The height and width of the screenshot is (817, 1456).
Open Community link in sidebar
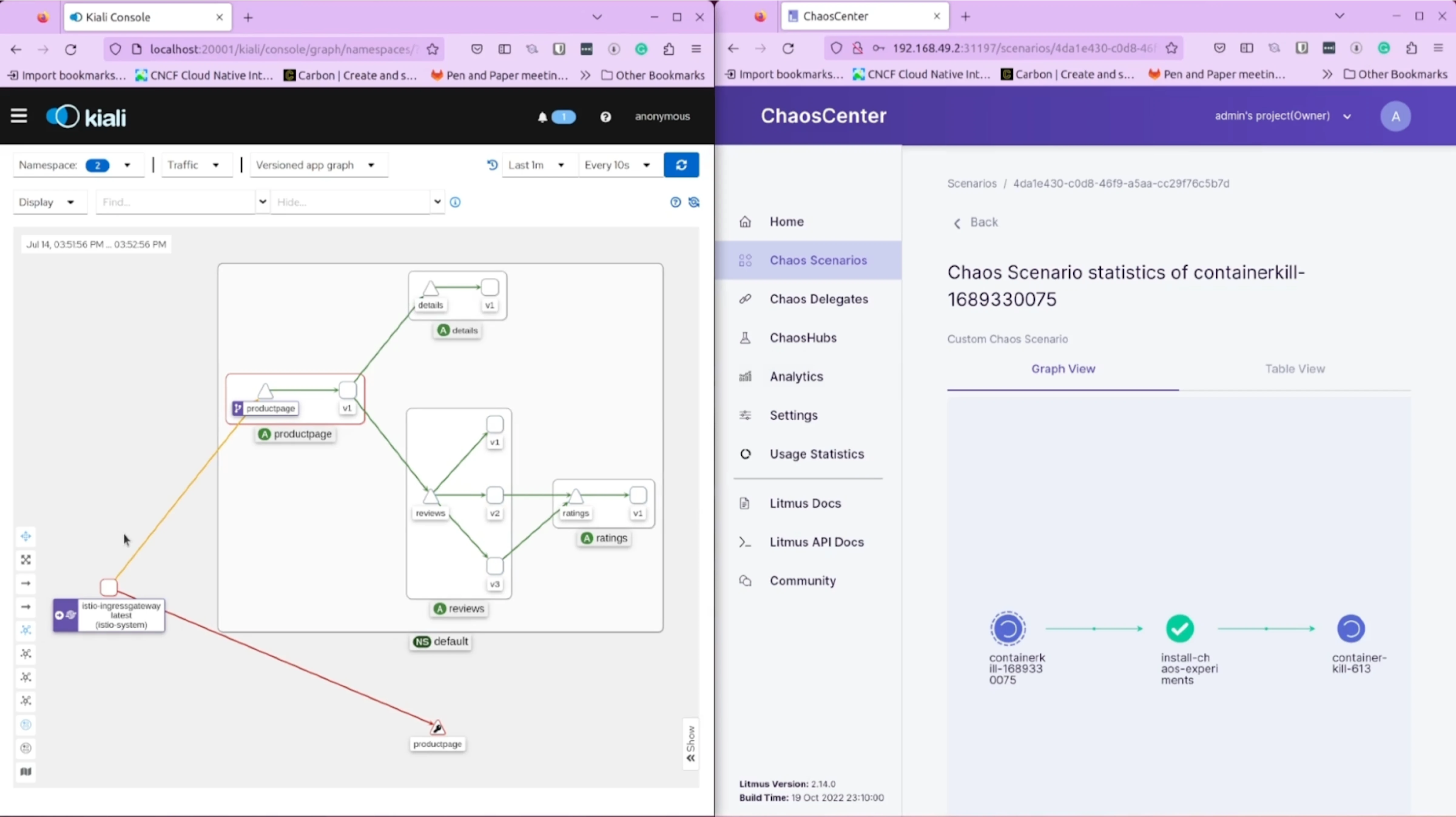point(808,581)
